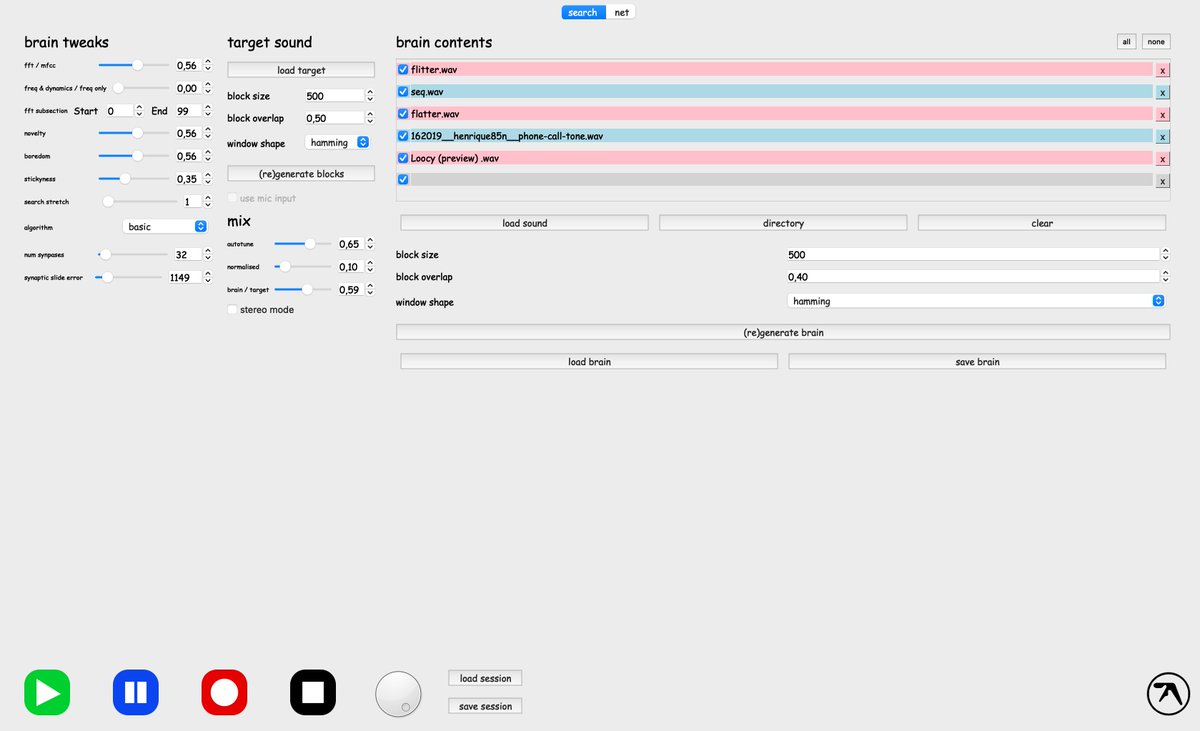Start recording with the red record button
Screen dimensions: 1200x731
[224, 692]
